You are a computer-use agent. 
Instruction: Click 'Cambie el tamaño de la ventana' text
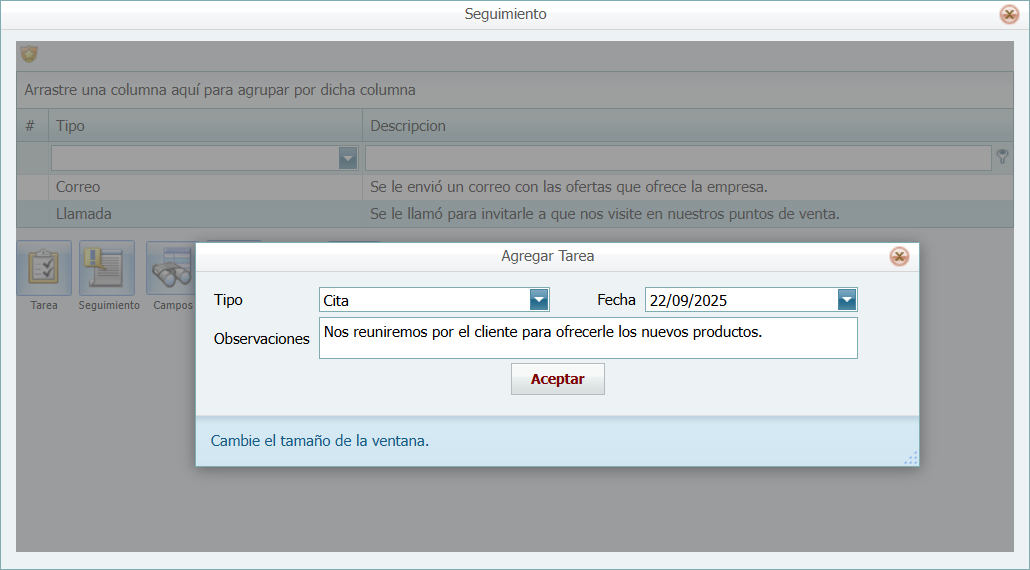319,441
